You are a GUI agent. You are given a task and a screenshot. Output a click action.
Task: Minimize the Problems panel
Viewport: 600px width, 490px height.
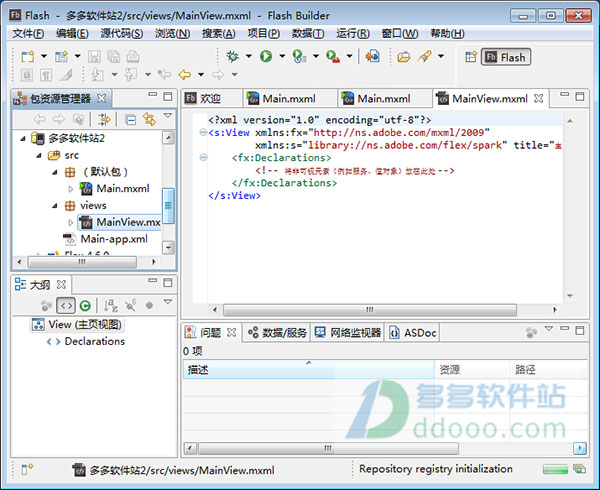click(564, 328)
